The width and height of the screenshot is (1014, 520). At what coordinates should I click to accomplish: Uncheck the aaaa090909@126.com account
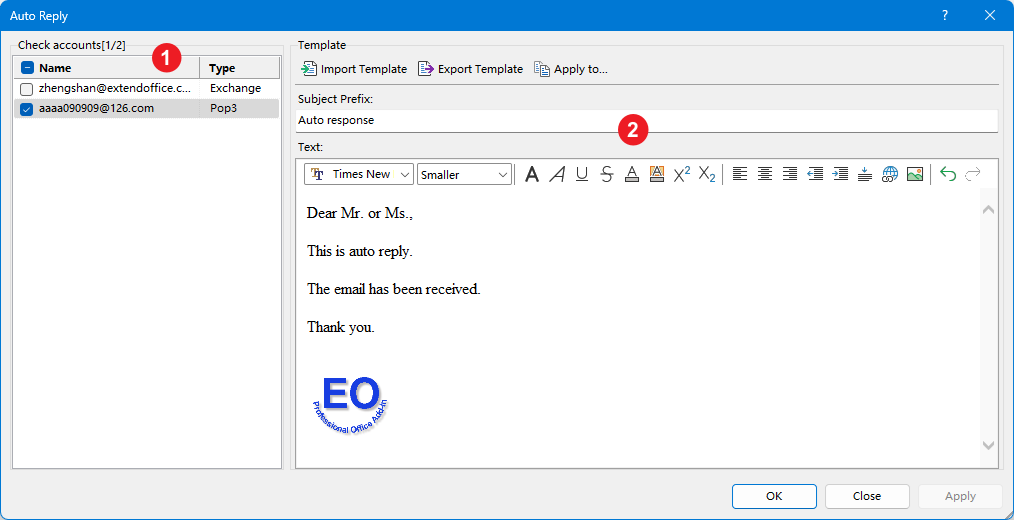pos(27,109)
